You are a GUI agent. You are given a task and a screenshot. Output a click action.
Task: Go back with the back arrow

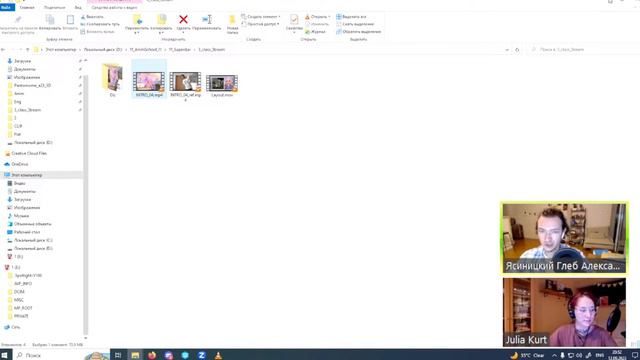[x=3, y=49]
